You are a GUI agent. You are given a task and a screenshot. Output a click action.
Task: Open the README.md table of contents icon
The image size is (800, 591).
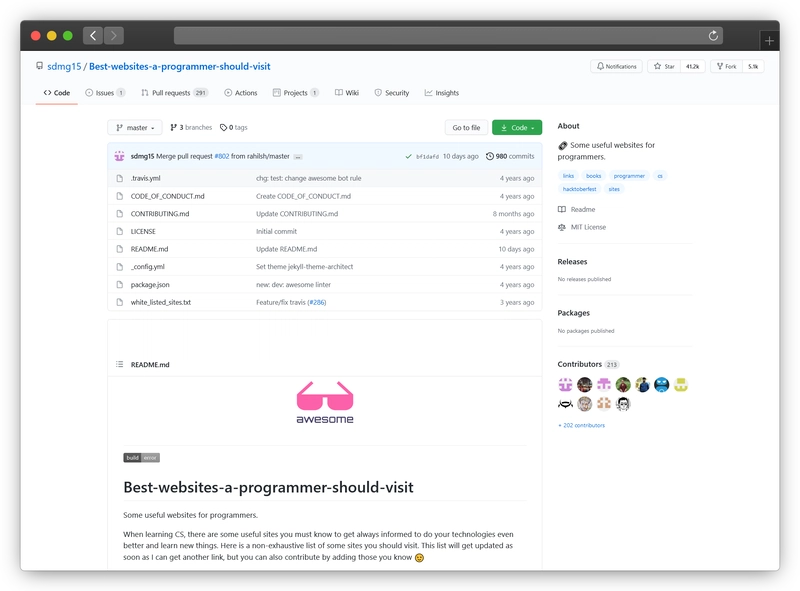click(119, 364)
